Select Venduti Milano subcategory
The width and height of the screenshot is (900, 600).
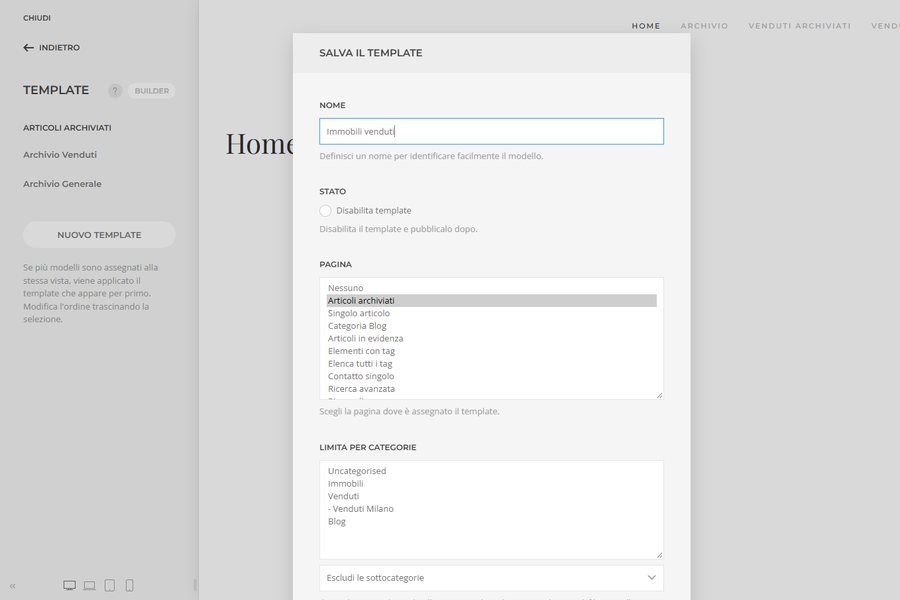[x=491, y=509]
